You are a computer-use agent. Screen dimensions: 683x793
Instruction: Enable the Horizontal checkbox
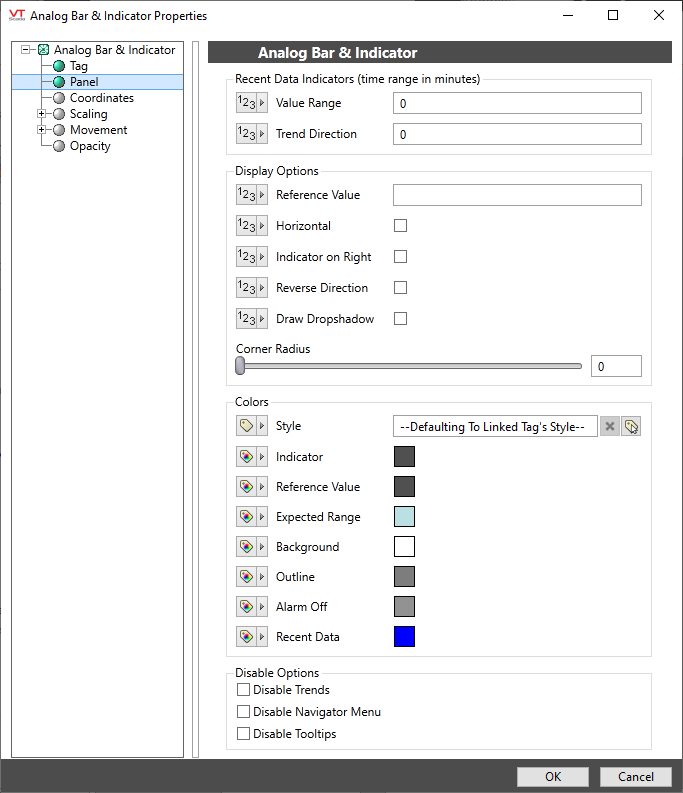400,226
